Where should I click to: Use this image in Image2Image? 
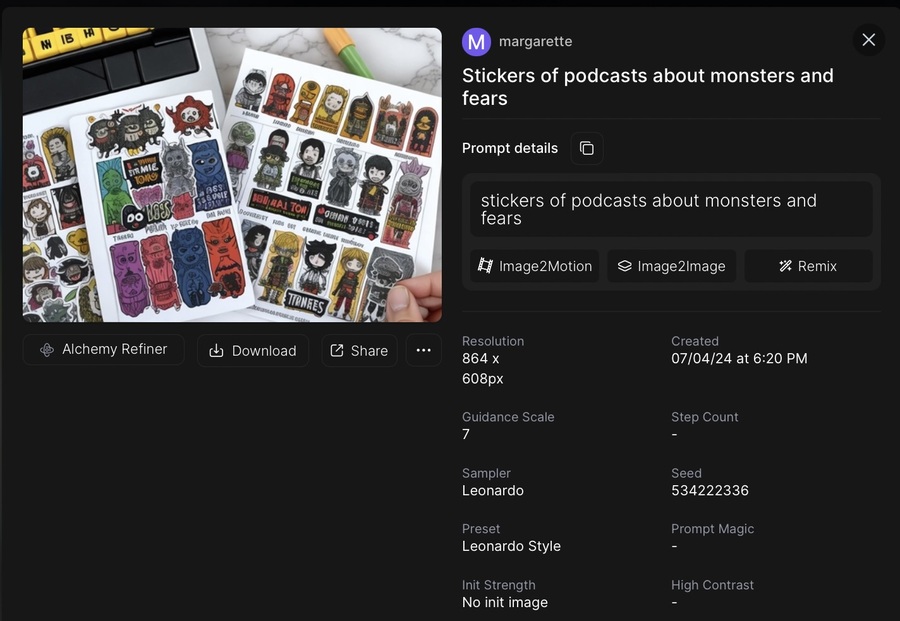click(x=672, y=266)
